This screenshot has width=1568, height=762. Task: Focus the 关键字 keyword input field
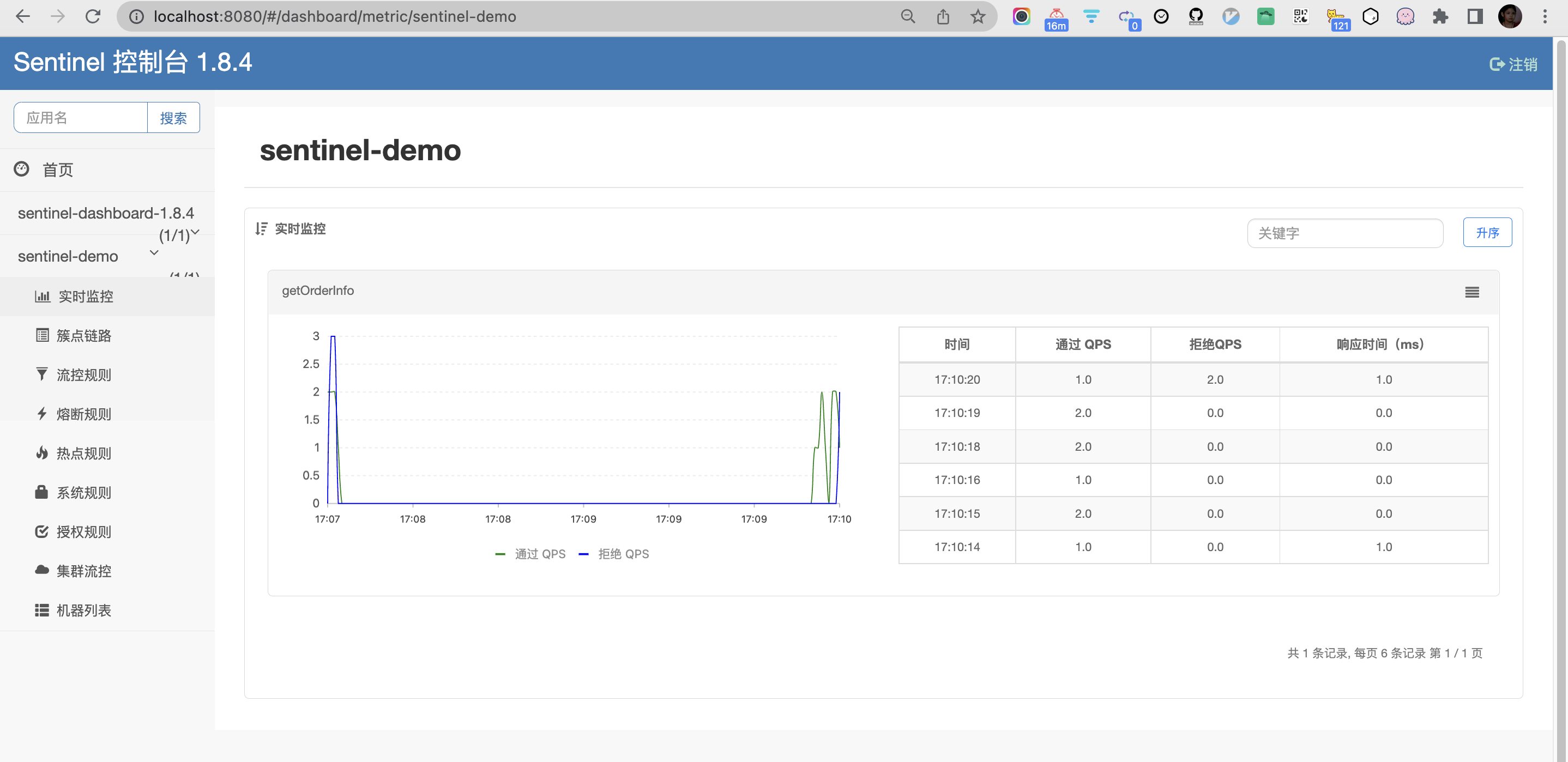(1344, 233)
